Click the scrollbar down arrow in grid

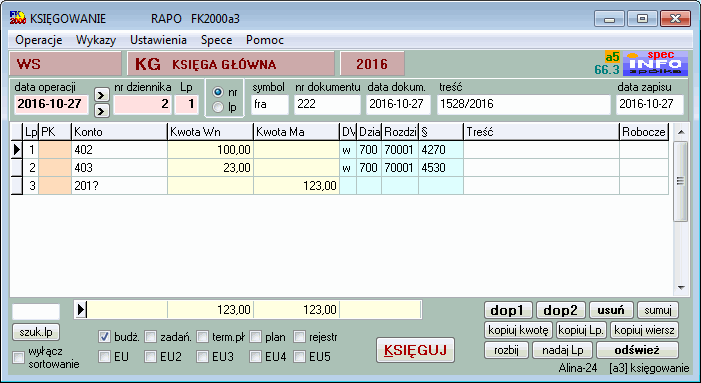coord(680,288)
